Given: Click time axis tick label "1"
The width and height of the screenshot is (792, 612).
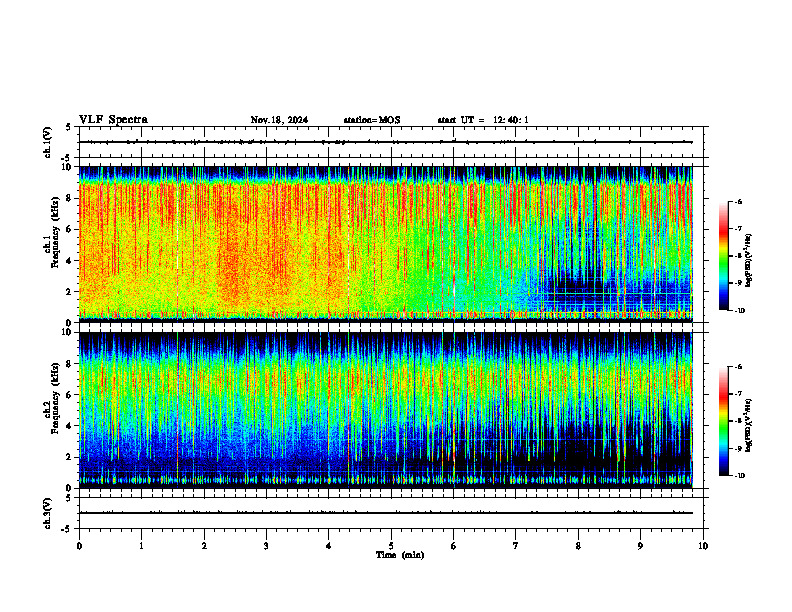Looking at the screenshot, I should click(141, 546).
